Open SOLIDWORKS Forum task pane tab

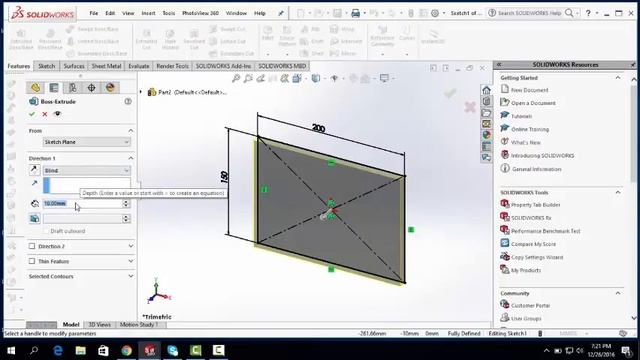point(486,157)
